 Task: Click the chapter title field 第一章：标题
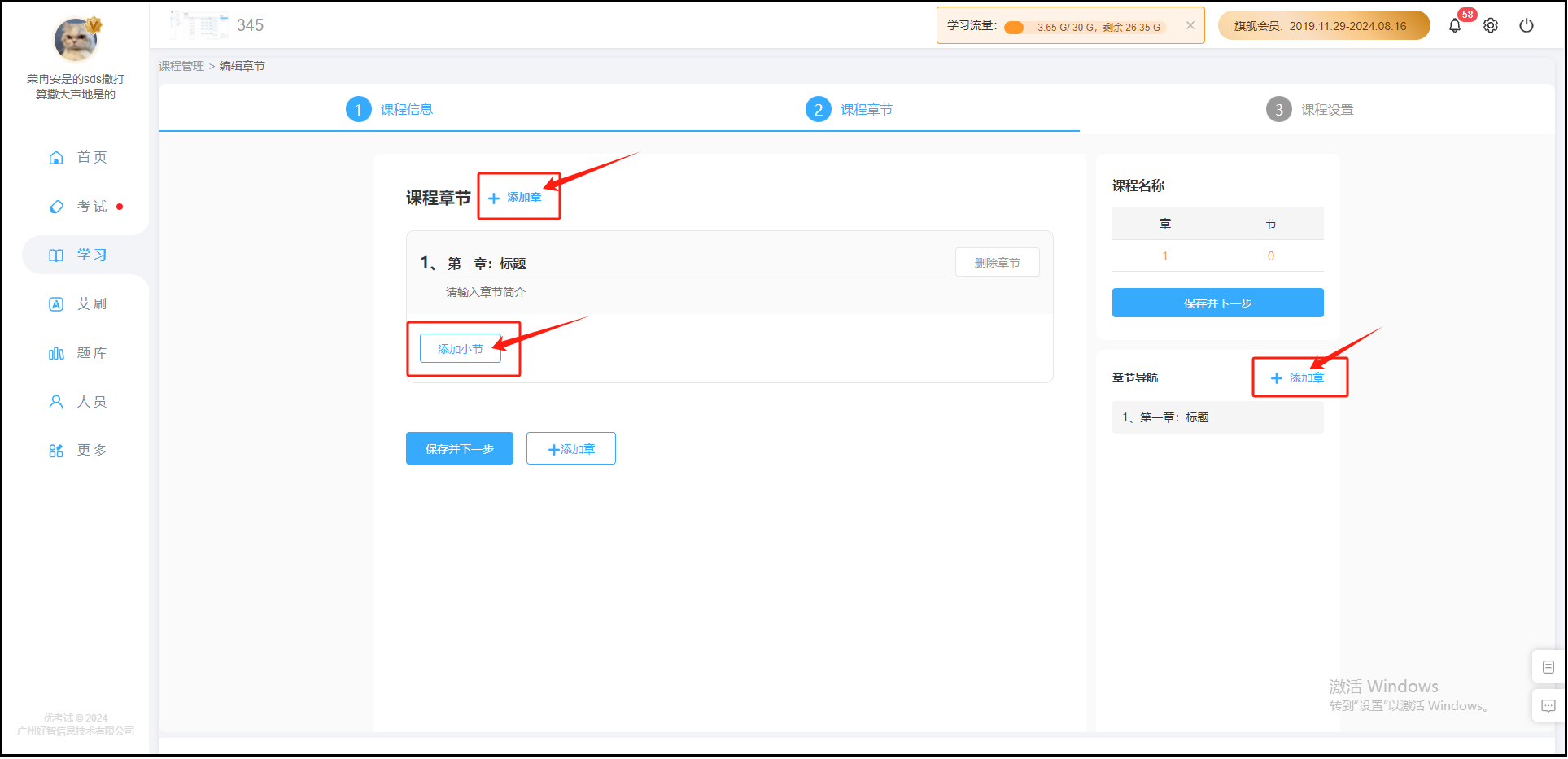[x=696, y=264]
